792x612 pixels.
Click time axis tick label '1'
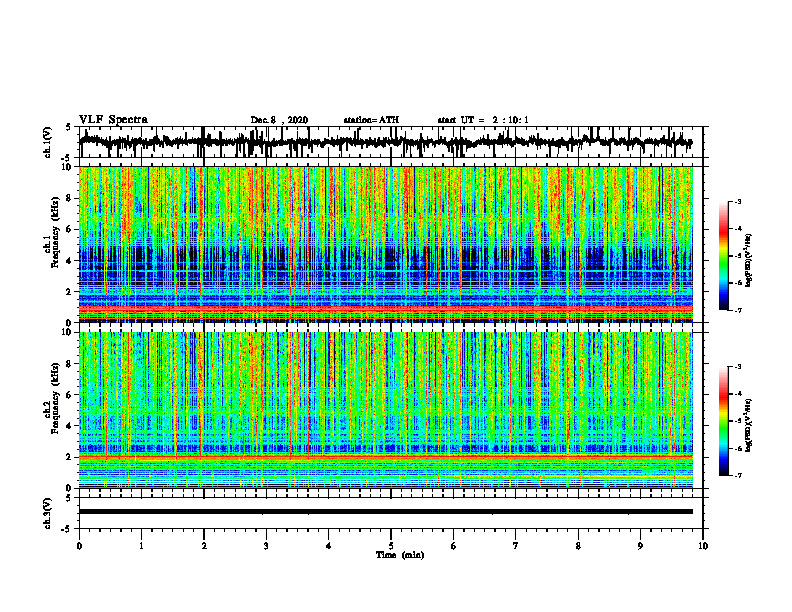pos(141,546)
